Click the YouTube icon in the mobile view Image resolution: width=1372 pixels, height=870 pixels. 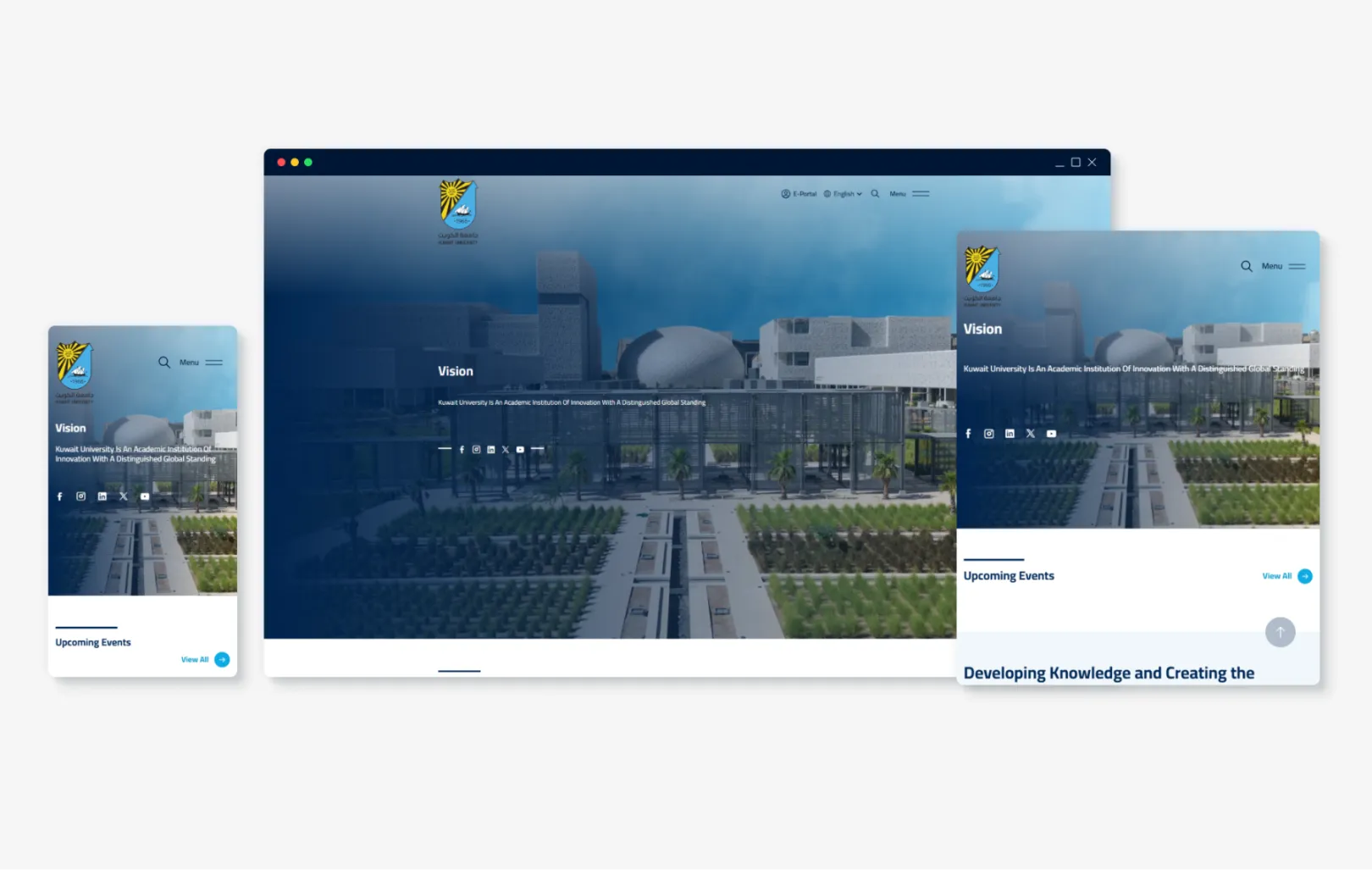point(145,496)
